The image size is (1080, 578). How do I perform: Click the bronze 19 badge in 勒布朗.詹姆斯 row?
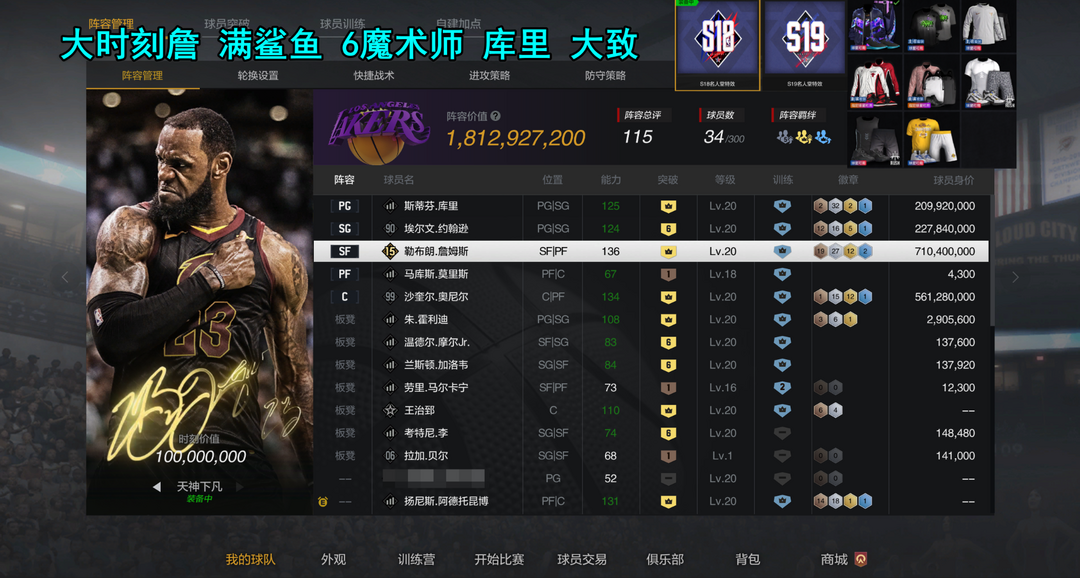pyautogui.click(x=820, y=251)
